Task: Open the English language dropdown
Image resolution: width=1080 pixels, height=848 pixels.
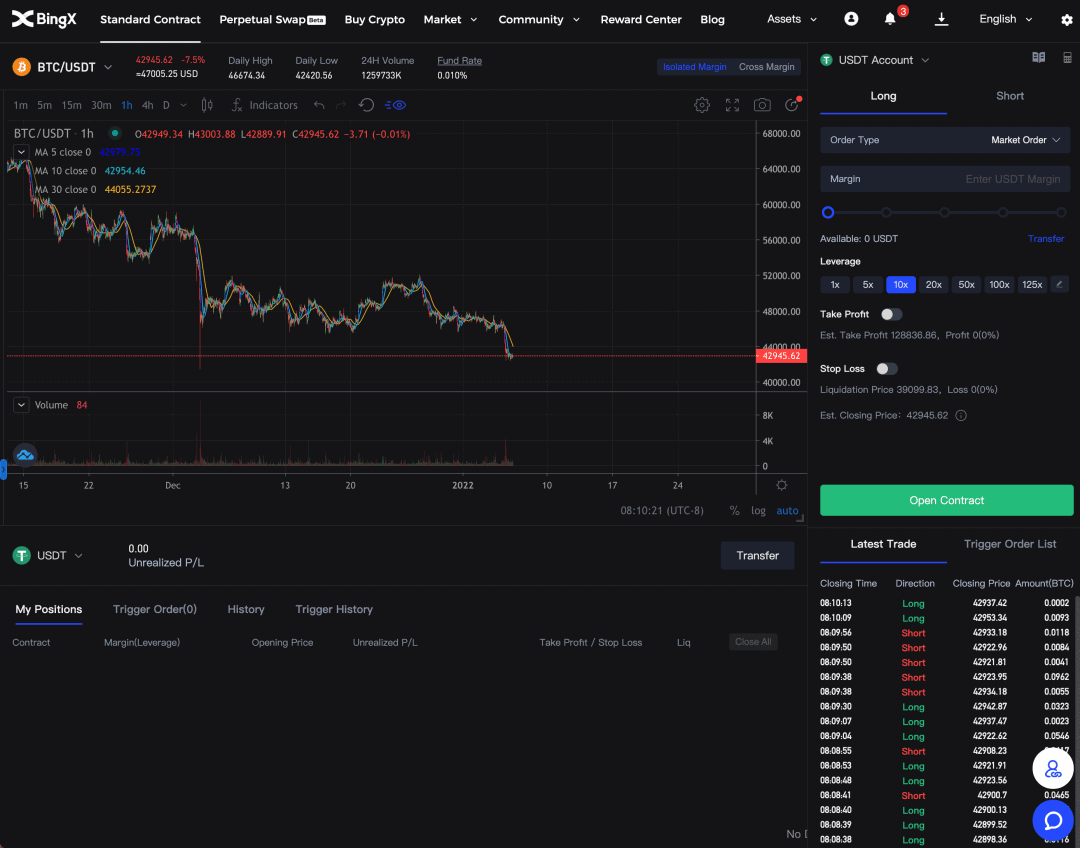Action: coord(1006,19)
